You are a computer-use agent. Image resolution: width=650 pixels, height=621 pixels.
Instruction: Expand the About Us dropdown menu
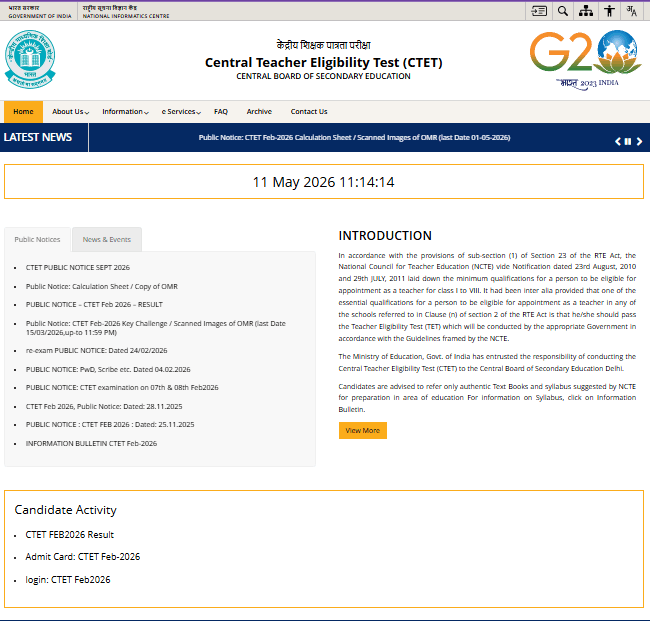(x=70, y=112)
